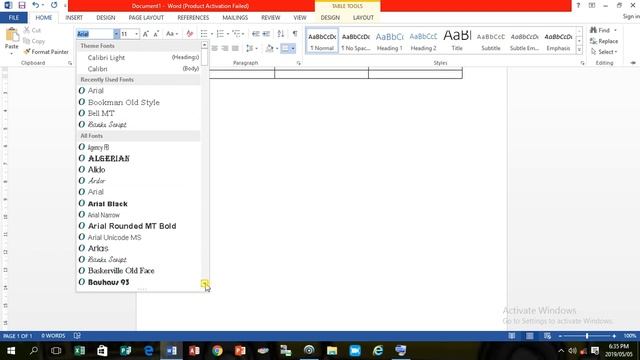
Task: Click the Shrink Font icon
Action: [x=156, y=34]
